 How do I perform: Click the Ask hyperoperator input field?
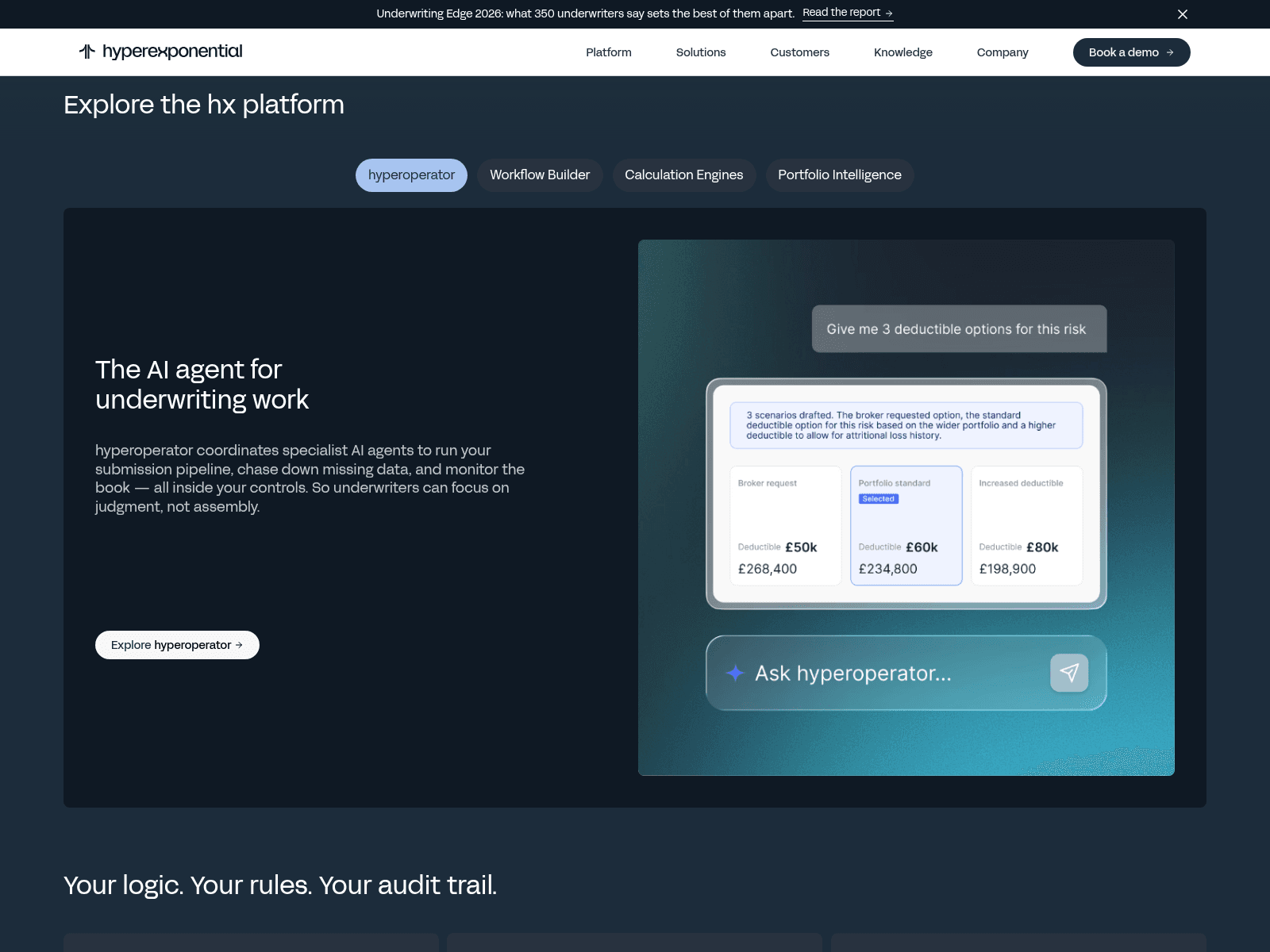click(x=906, y=673)
